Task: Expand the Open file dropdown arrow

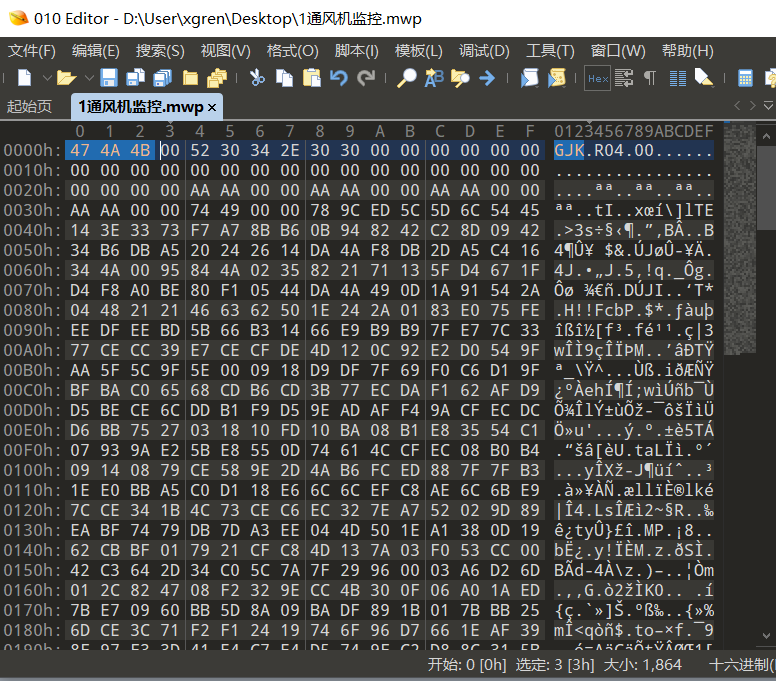Action: pyautogui.click(x=89, y=78)
